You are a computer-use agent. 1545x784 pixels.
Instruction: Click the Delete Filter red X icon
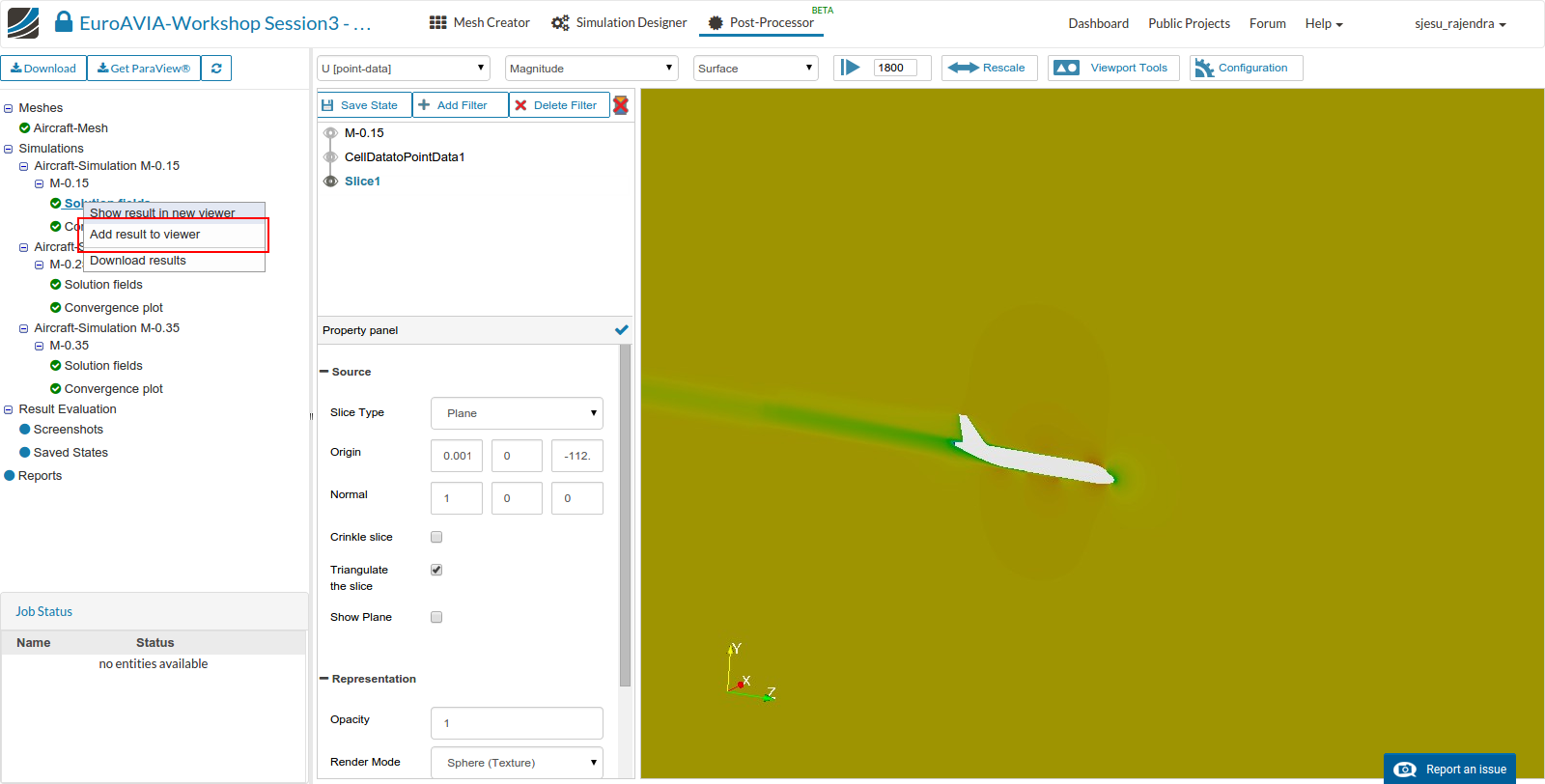coord(521,105)
